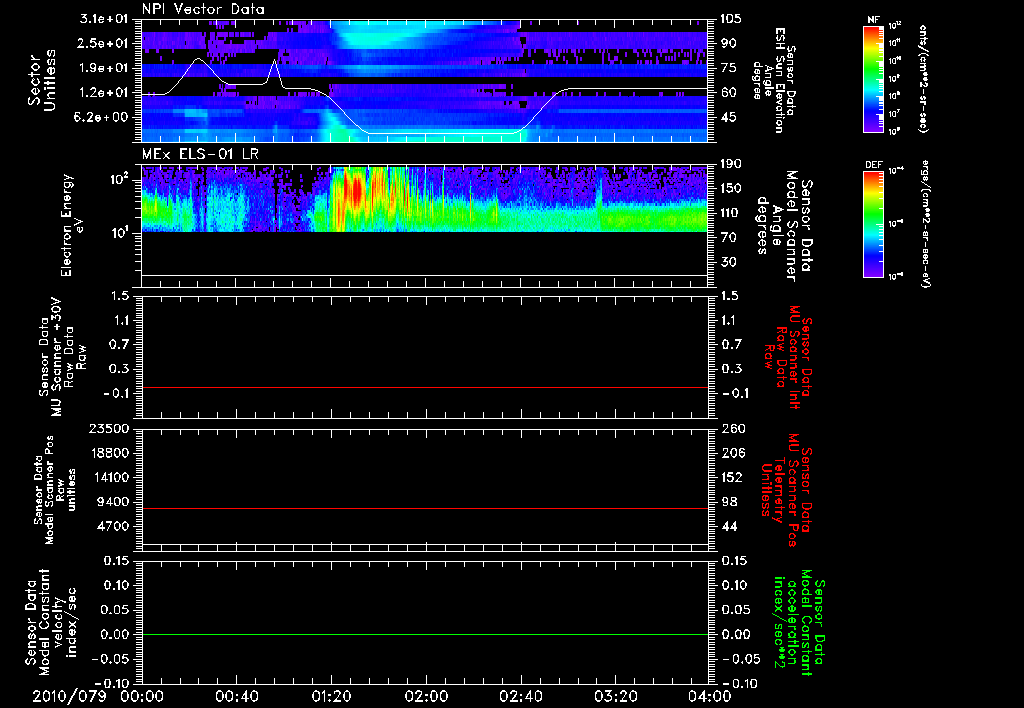Screen dimensions: 1024x708
Task: Click the '190' scanner angle axis value
Action: coord(731,164)
